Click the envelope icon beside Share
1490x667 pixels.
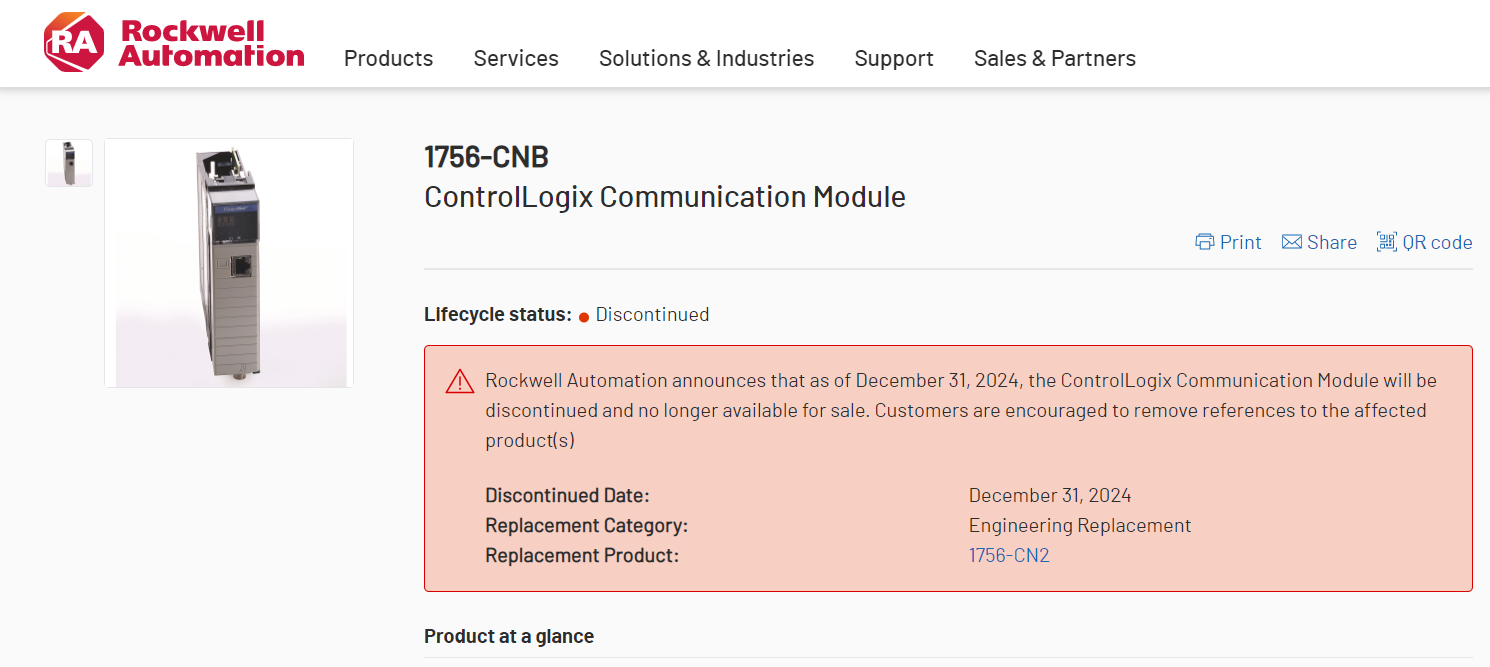(1292, 242)
